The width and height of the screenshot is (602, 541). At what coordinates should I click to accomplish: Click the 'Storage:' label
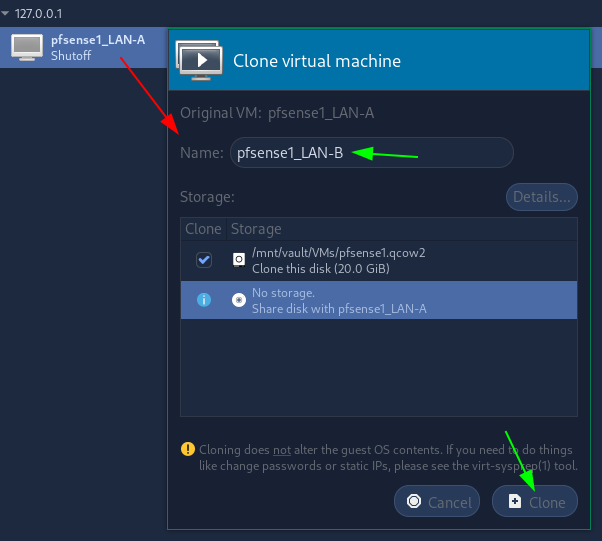(207, 197)
